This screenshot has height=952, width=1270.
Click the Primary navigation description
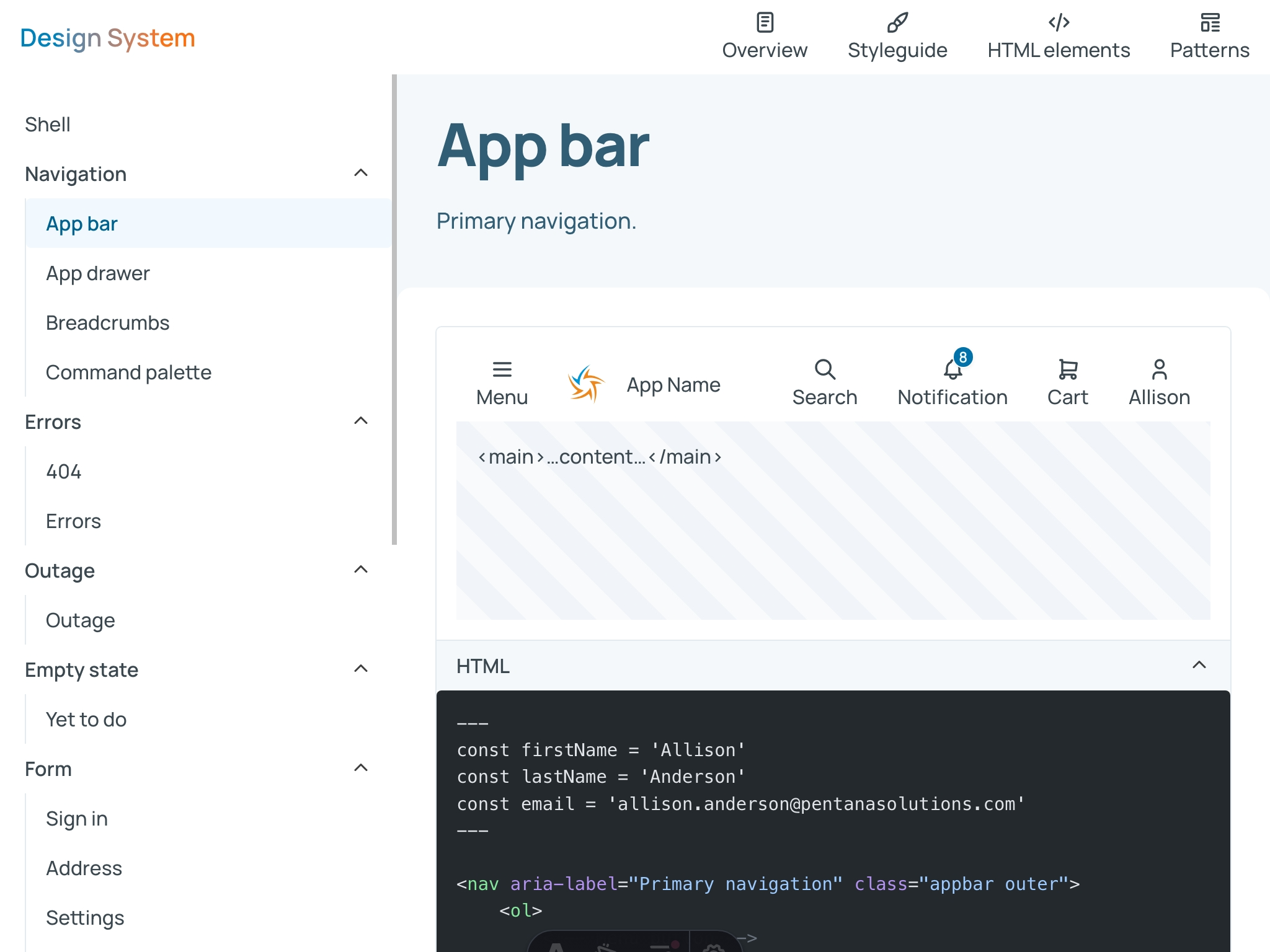pos(536,221)
